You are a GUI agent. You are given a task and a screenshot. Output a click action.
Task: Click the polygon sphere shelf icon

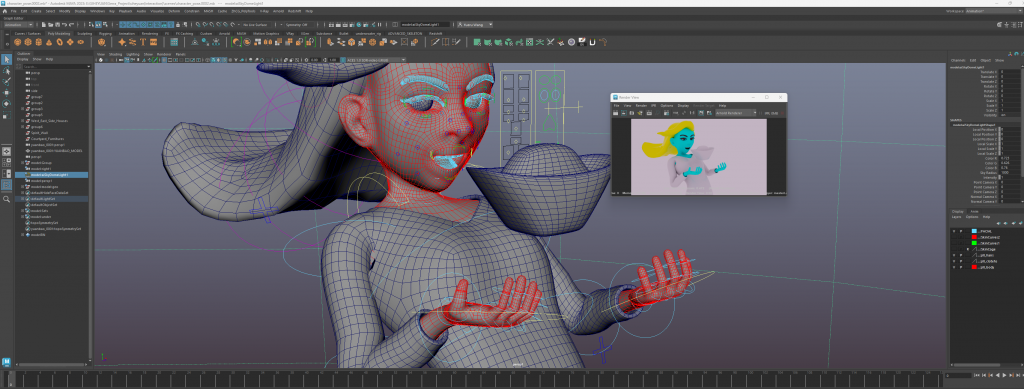(x=17, y=42)
